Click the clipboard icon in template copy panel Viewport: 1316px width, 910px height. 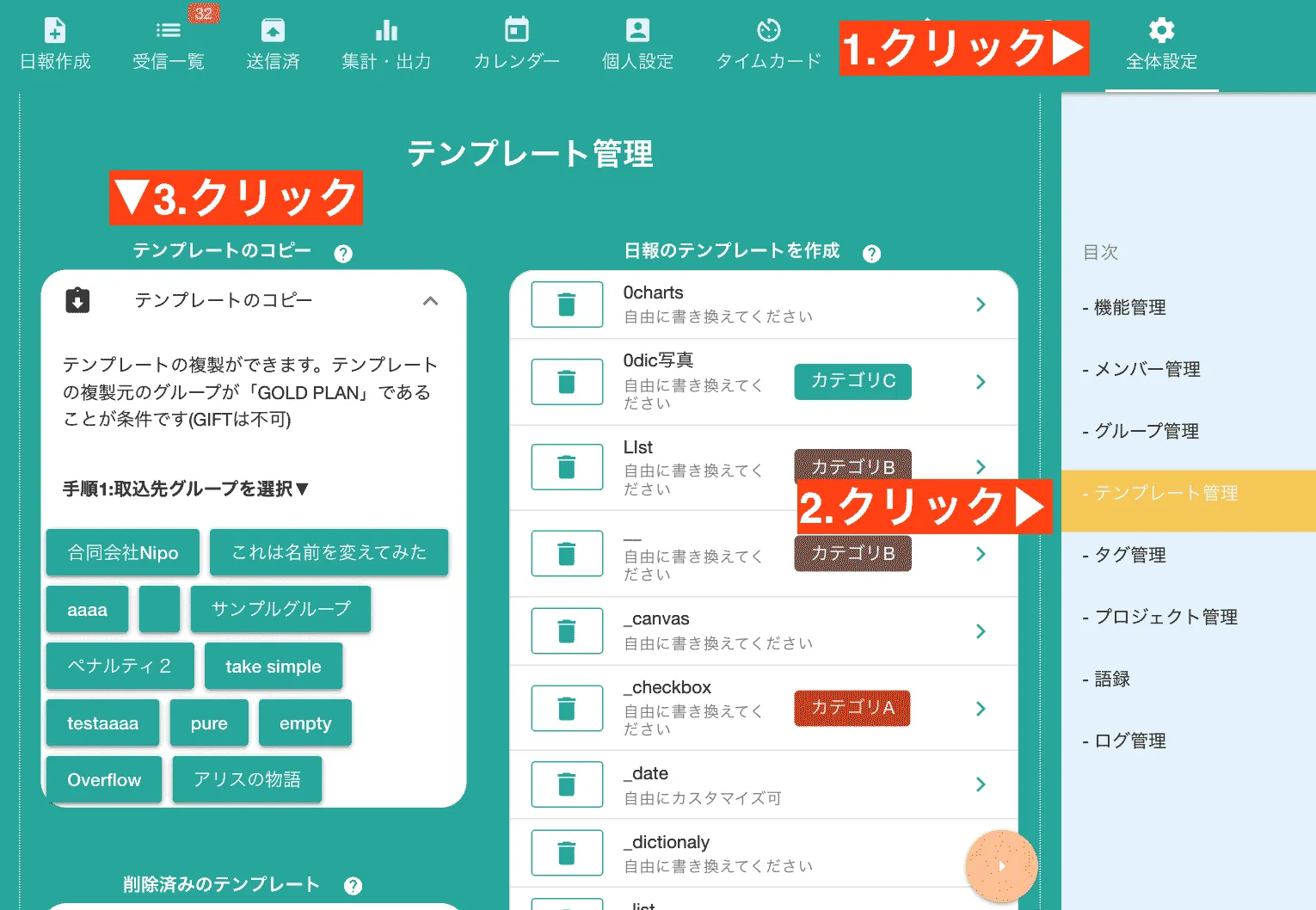pyautogui.click(x=77, y=300)
